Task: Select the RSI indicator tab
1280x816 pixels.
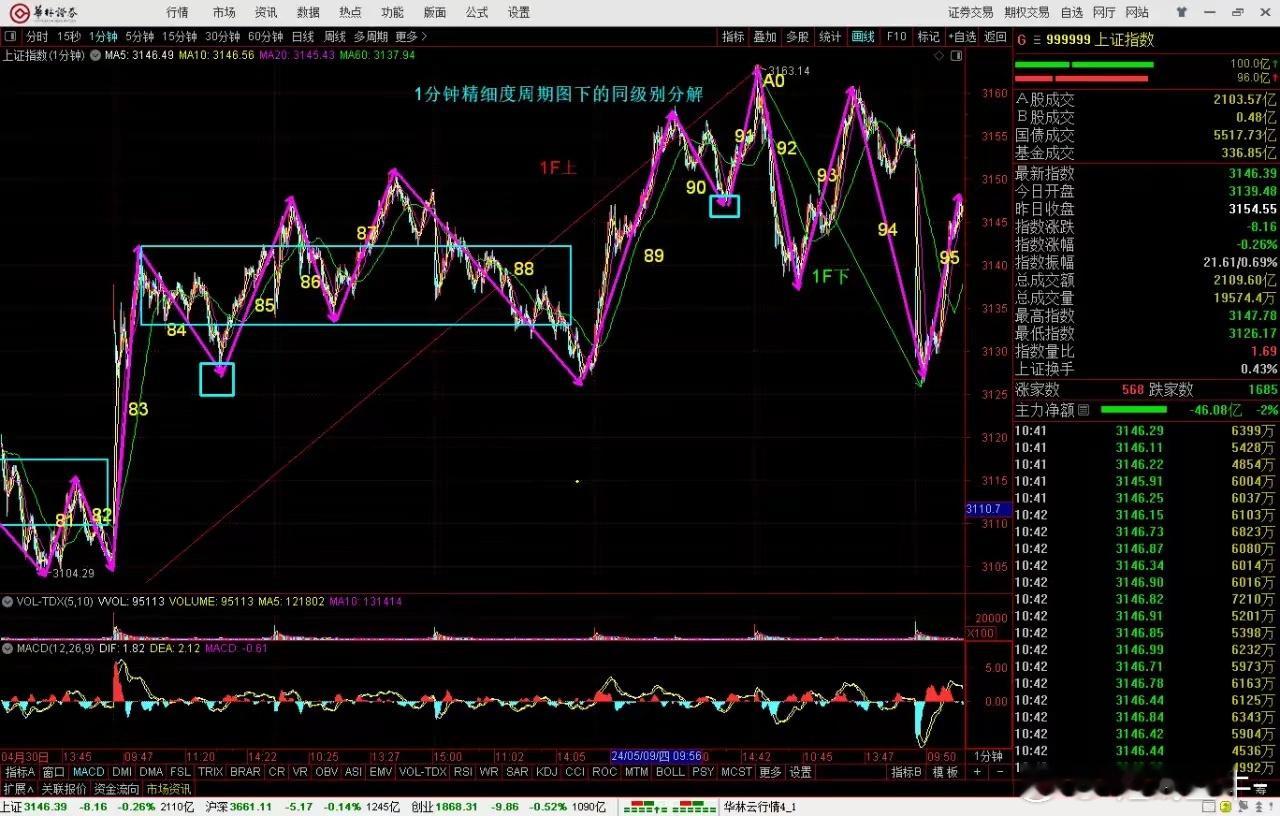Action: [462, 772]
